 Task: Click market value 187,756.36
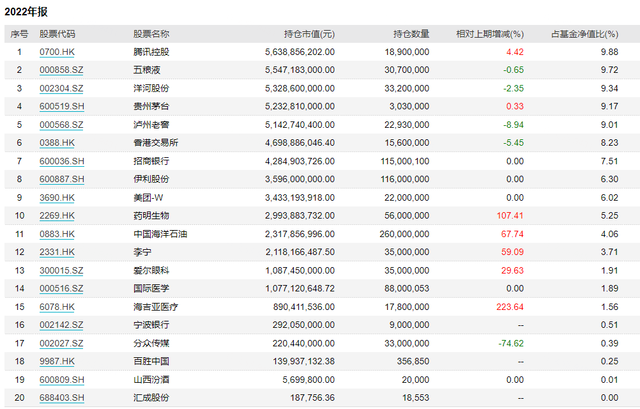(312, 398)
